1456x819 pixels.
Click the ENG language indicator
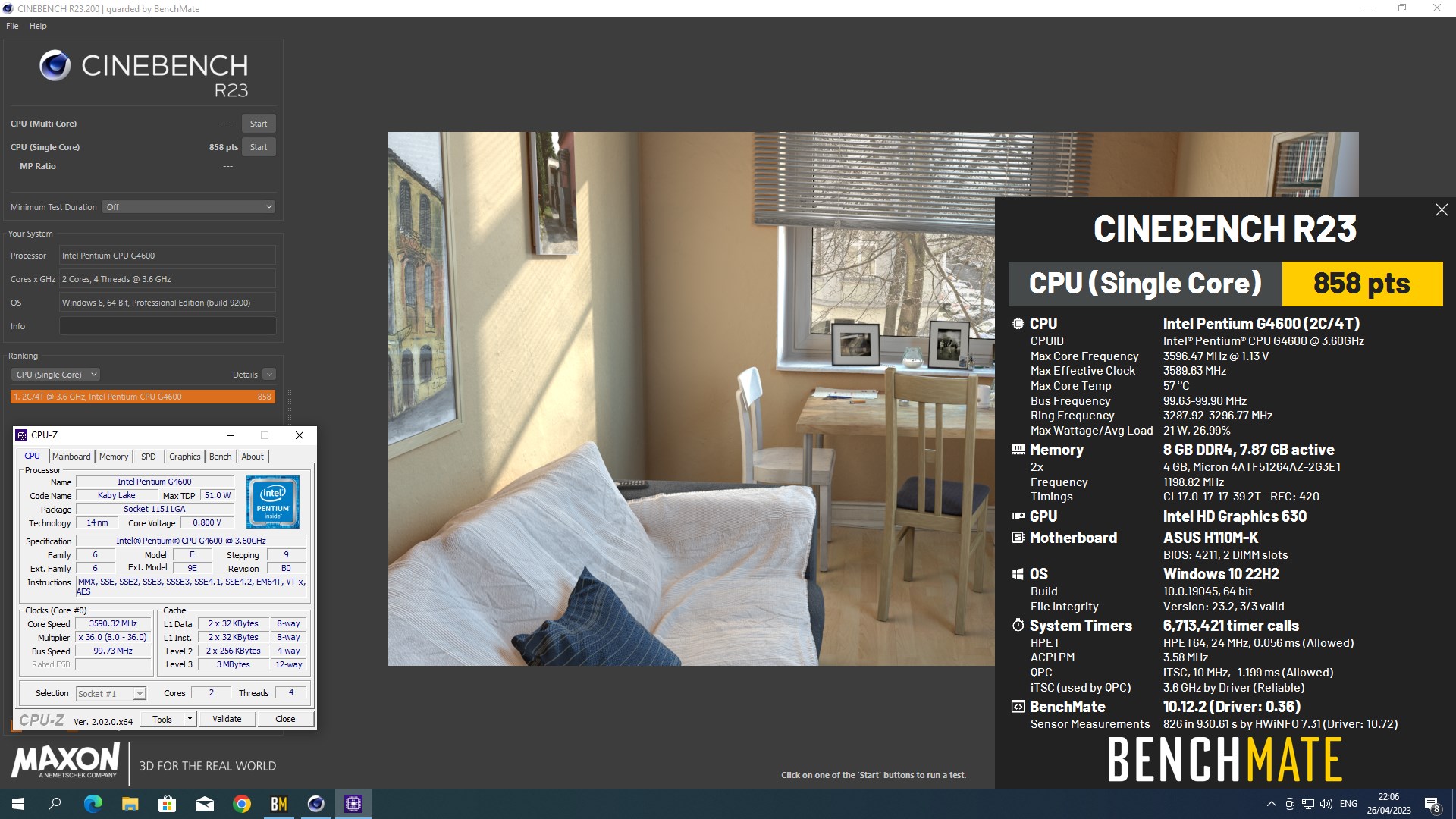tap(1348, 804)
